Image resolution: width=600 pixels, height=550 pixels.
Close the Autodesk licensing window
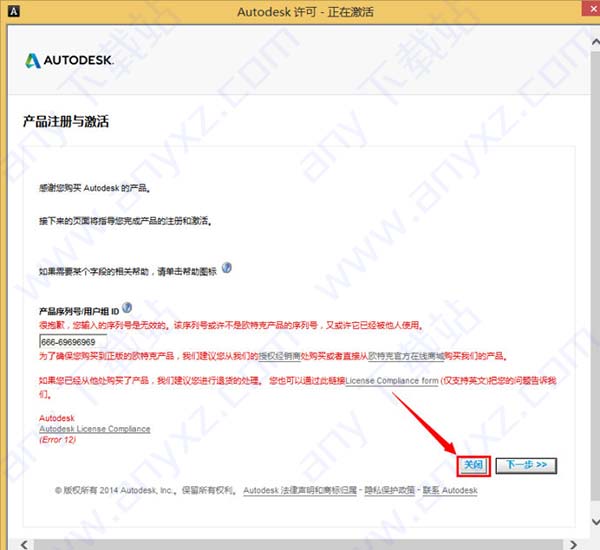point(591,8)
